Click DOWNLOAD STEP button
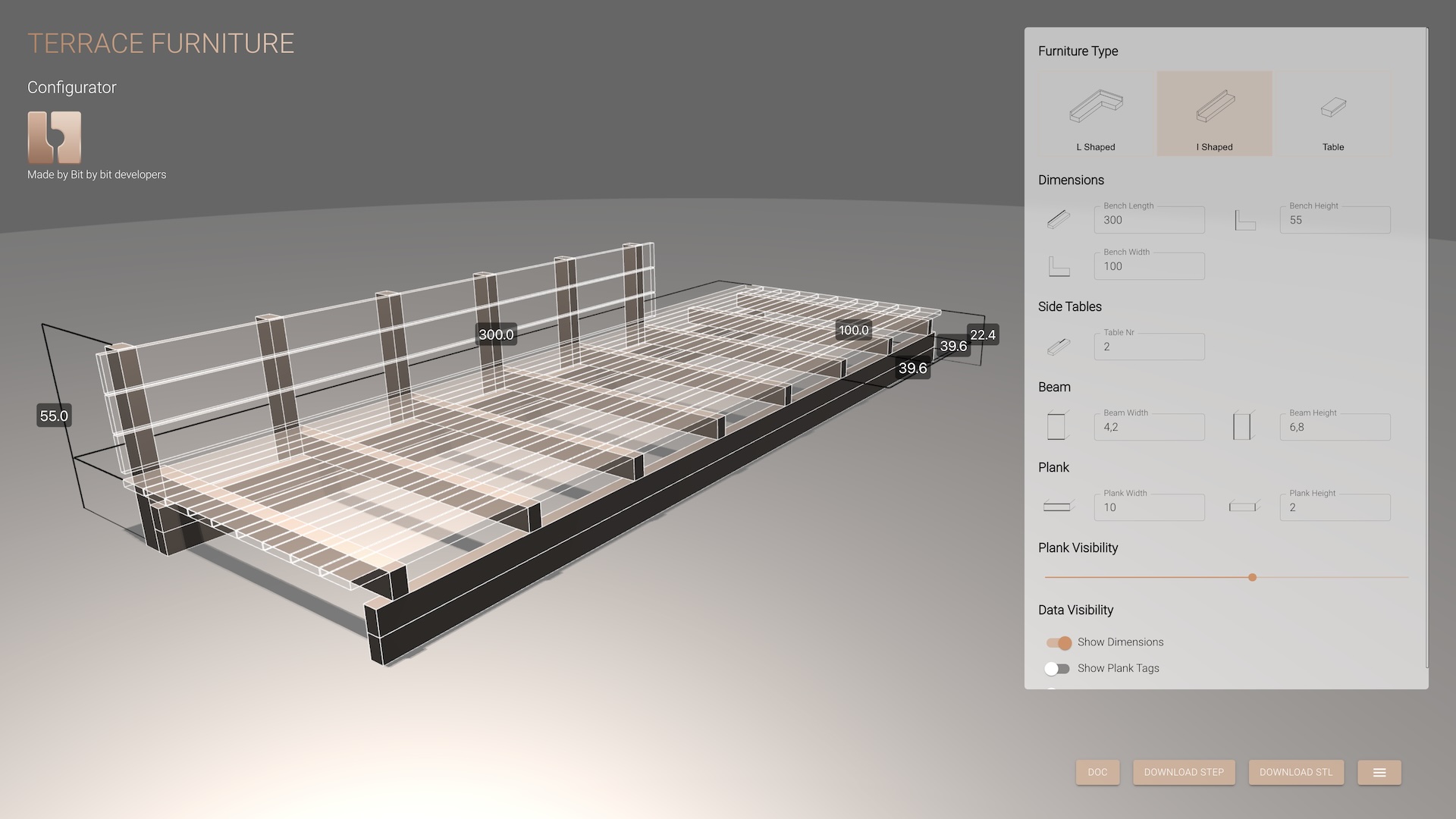Viewport: 1456px width, 819px height. point(1184,773)
